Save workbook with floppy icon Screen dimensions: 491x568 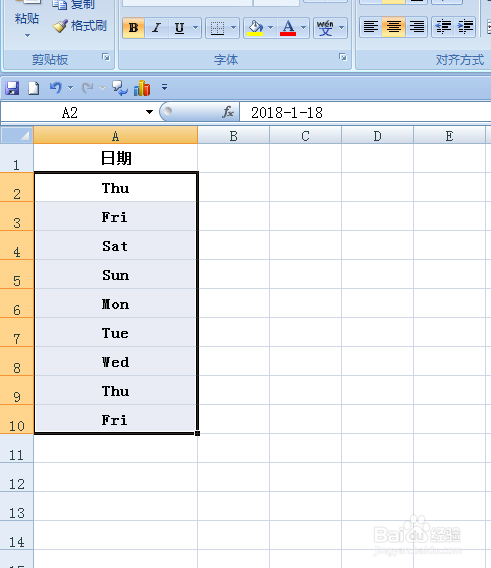pyautogui.click(x=12, y=88)
